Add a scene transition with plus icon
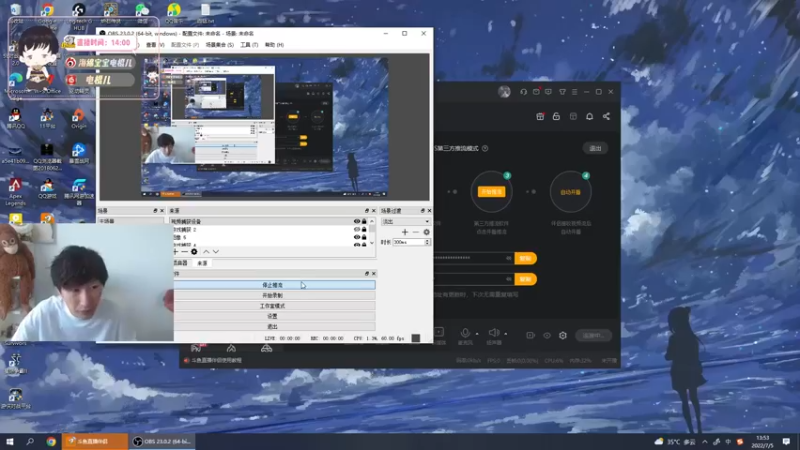Image resolution: width=800 pixels, height=450 pixels. tap(405, 232)
